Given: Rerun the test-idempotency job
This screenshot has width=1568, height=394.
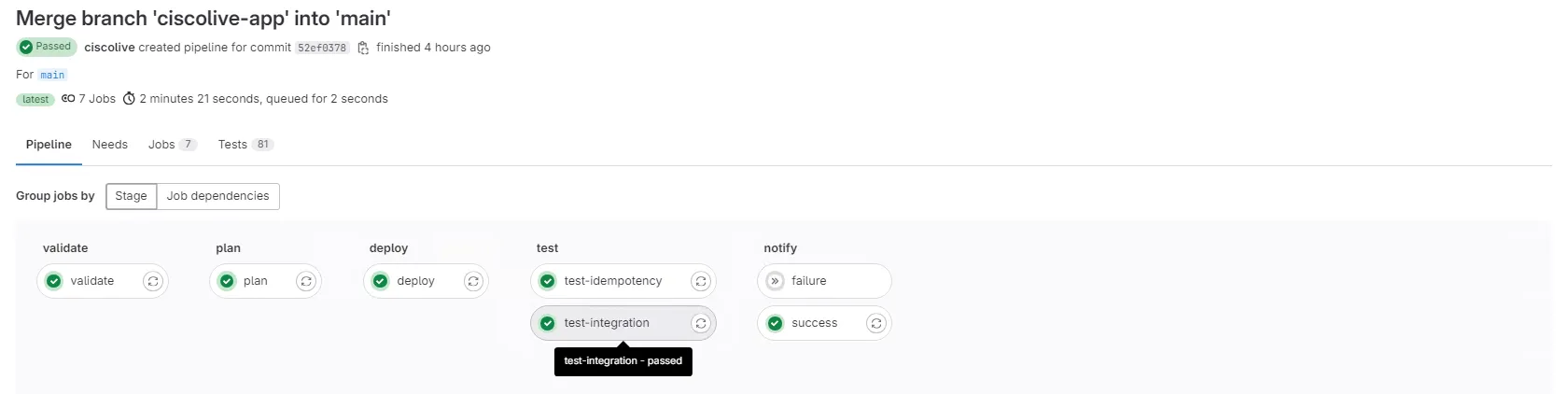Looking at the screenshot, I should [701, 281].
